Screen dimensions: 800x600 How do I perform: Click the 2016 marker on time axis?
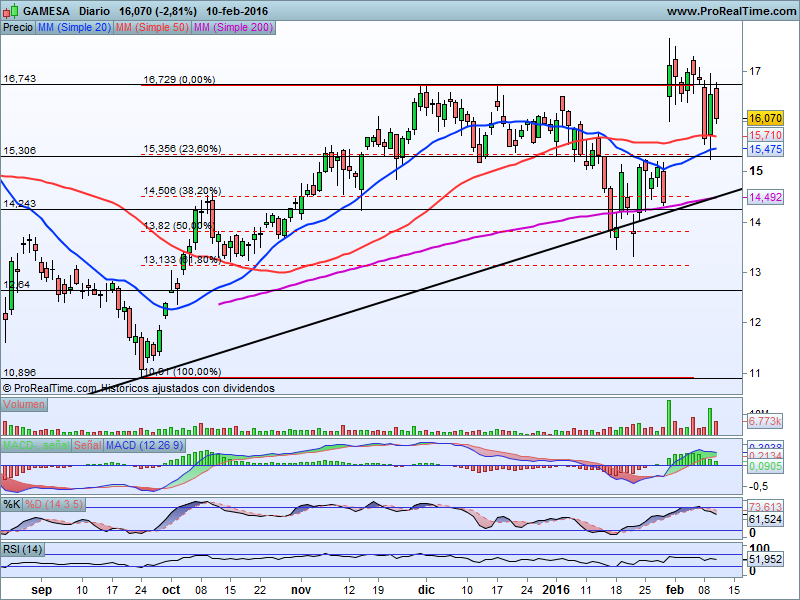556,590
